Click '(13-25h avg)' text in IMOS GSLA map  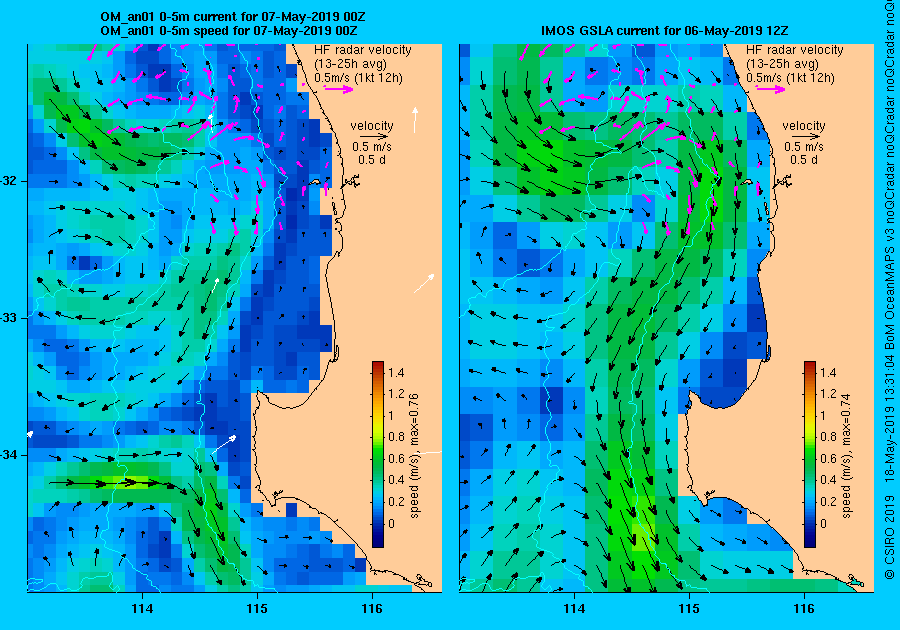tap(782, 64)
